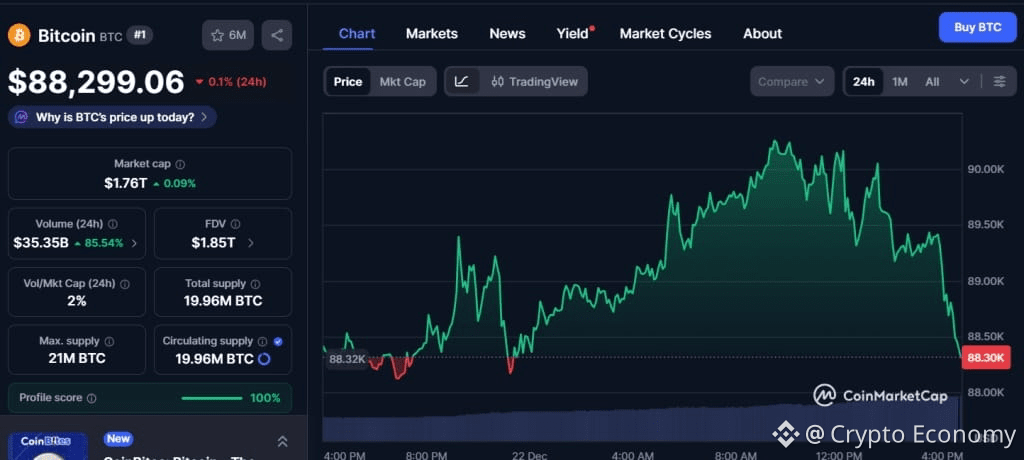Click the $1.85T FDV value
1024x460 pixels.
pyautogui.click(x=214, y=244)
